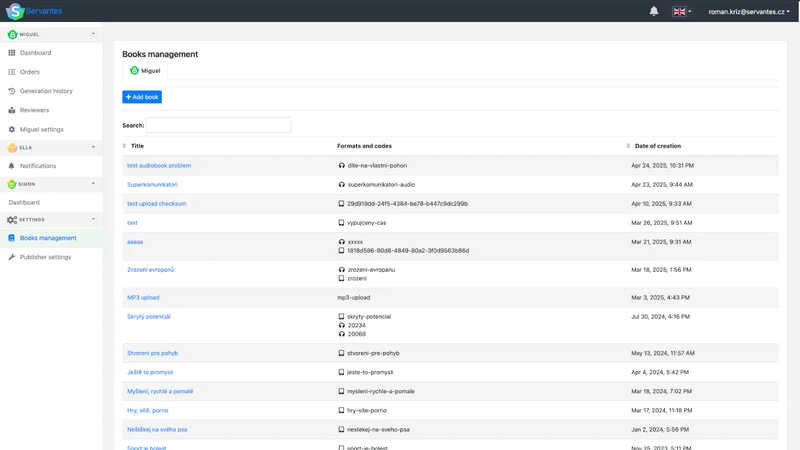This screenshot has width=800, height=450.
Task: Open the Superkomunikatori book link
Action: coord(152,185)
